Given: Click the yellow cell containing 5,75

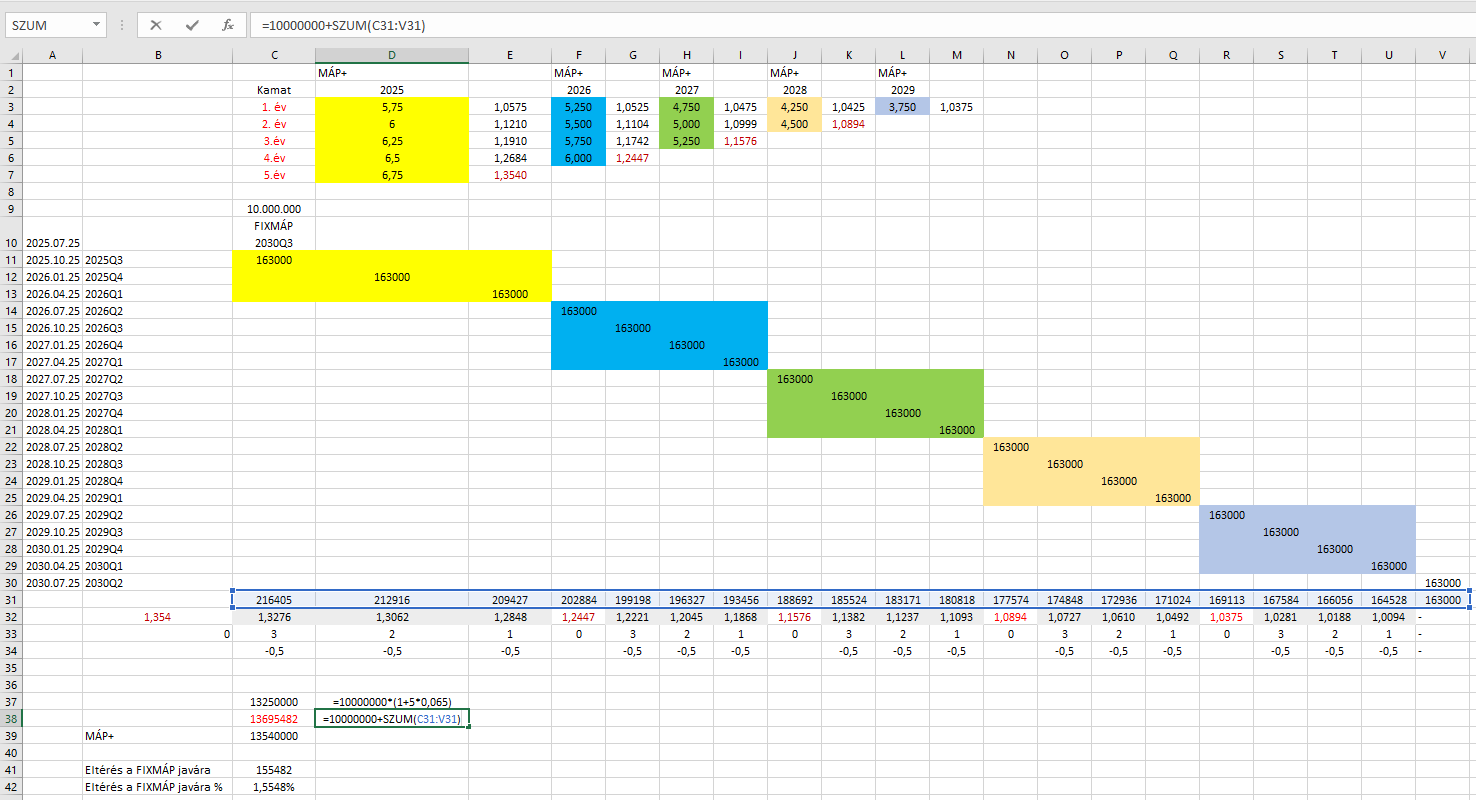Looking at the screenshot, I should tap(391, 107).
